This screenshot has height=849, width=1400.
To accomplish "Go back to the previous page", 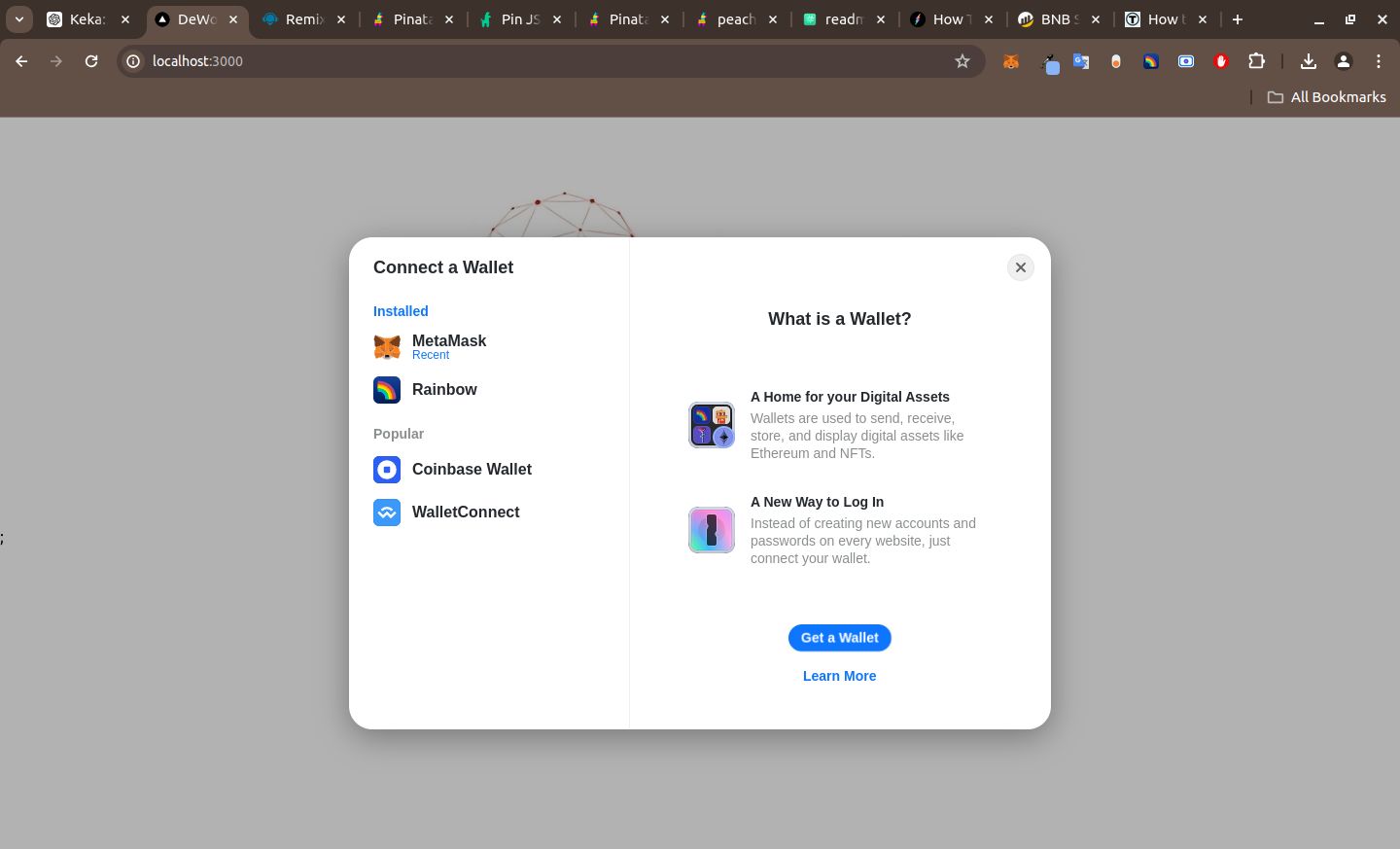I will 21,61.
